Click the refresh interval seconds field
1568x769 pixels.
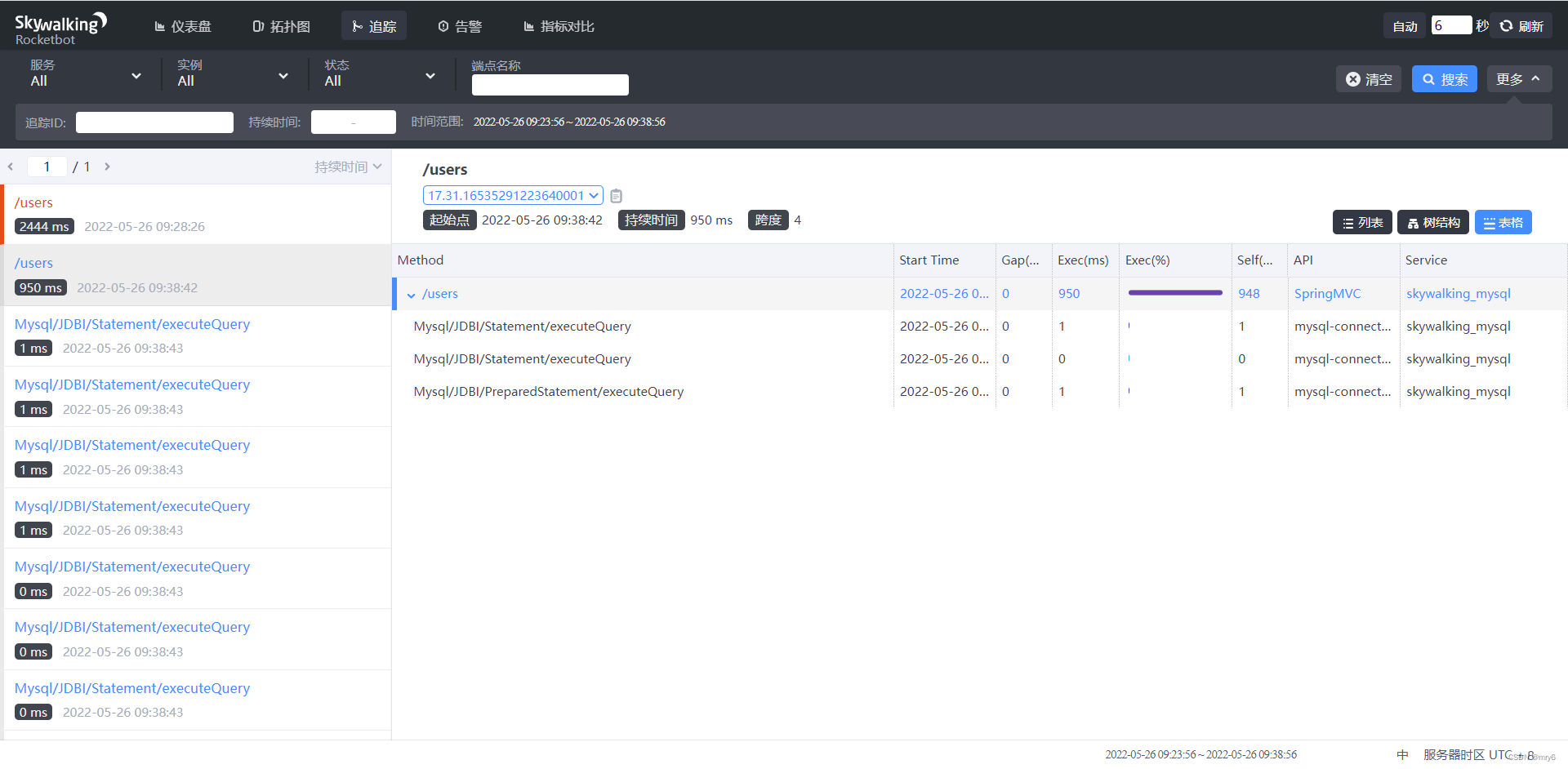[x=1451, y=25]
